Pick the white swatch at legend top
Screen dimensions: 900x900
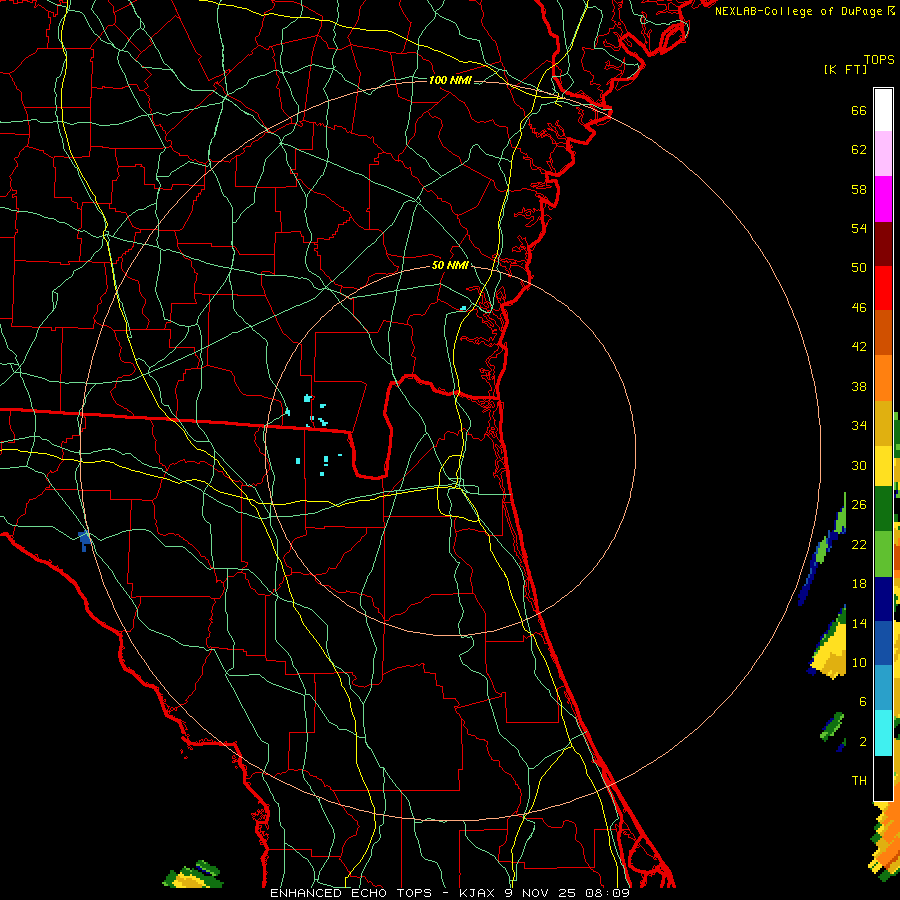[883, 110]
